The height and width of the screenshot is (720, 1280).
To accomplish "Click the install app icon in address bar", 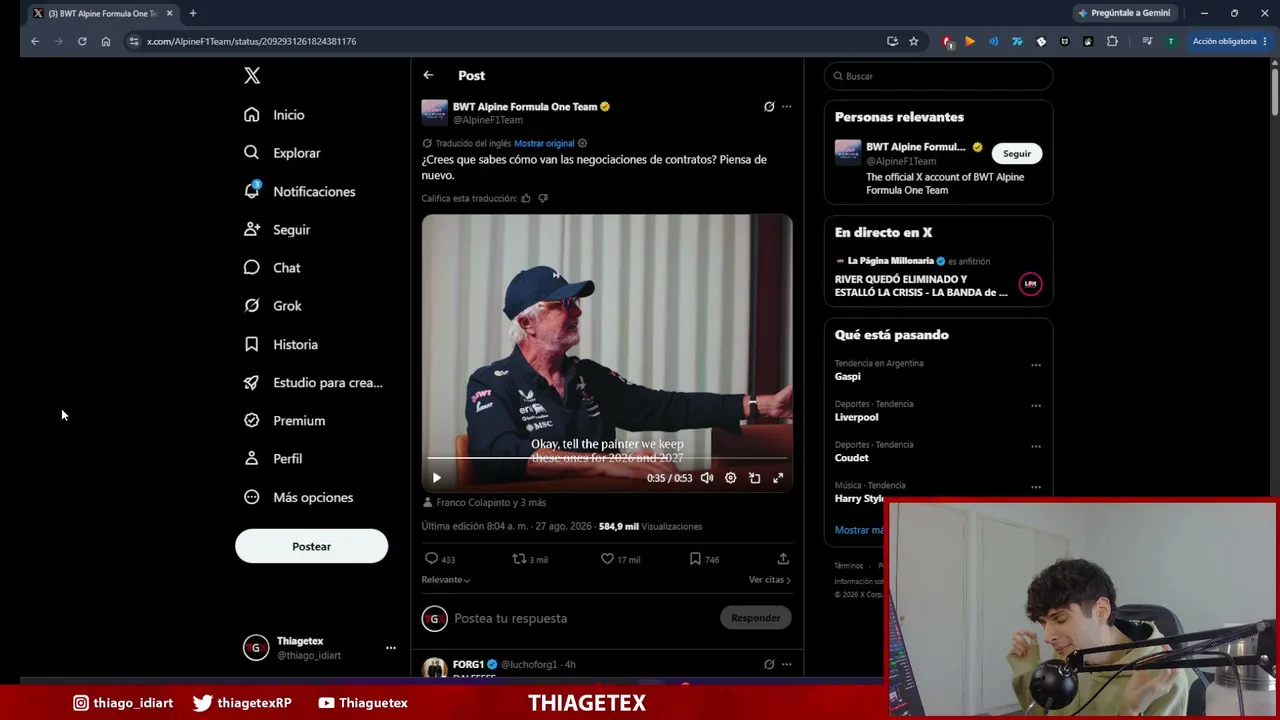I will (892, 41).
